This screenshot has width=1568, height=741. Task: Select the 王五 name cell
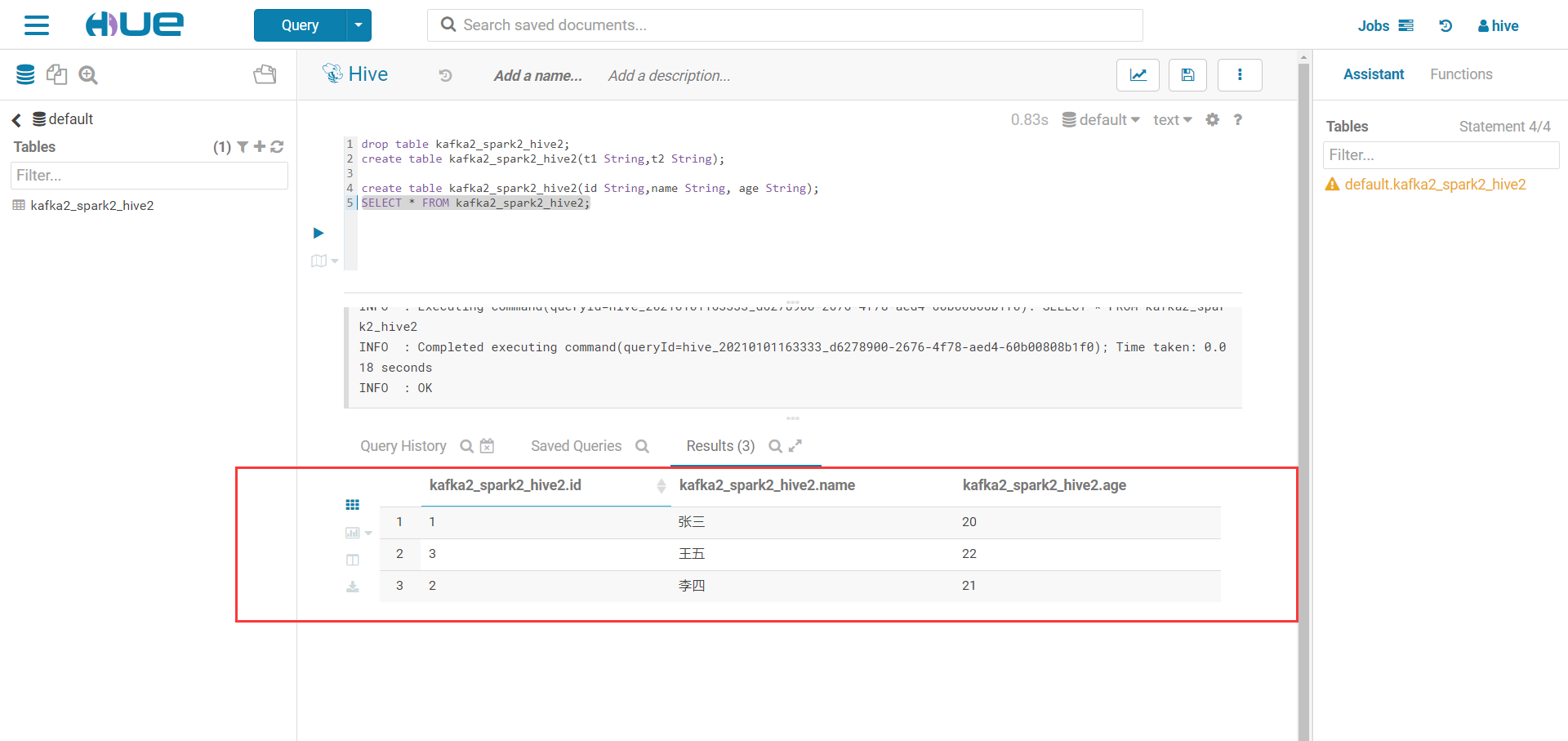(x=692, y=554)
